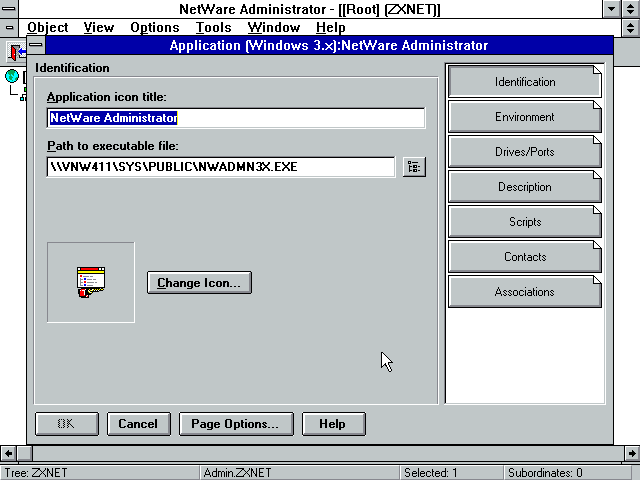Image resolution: width=640 pixels, height=480 pixels.
Task: Open the dialog's system control menu box
Action: pos(36,45)
